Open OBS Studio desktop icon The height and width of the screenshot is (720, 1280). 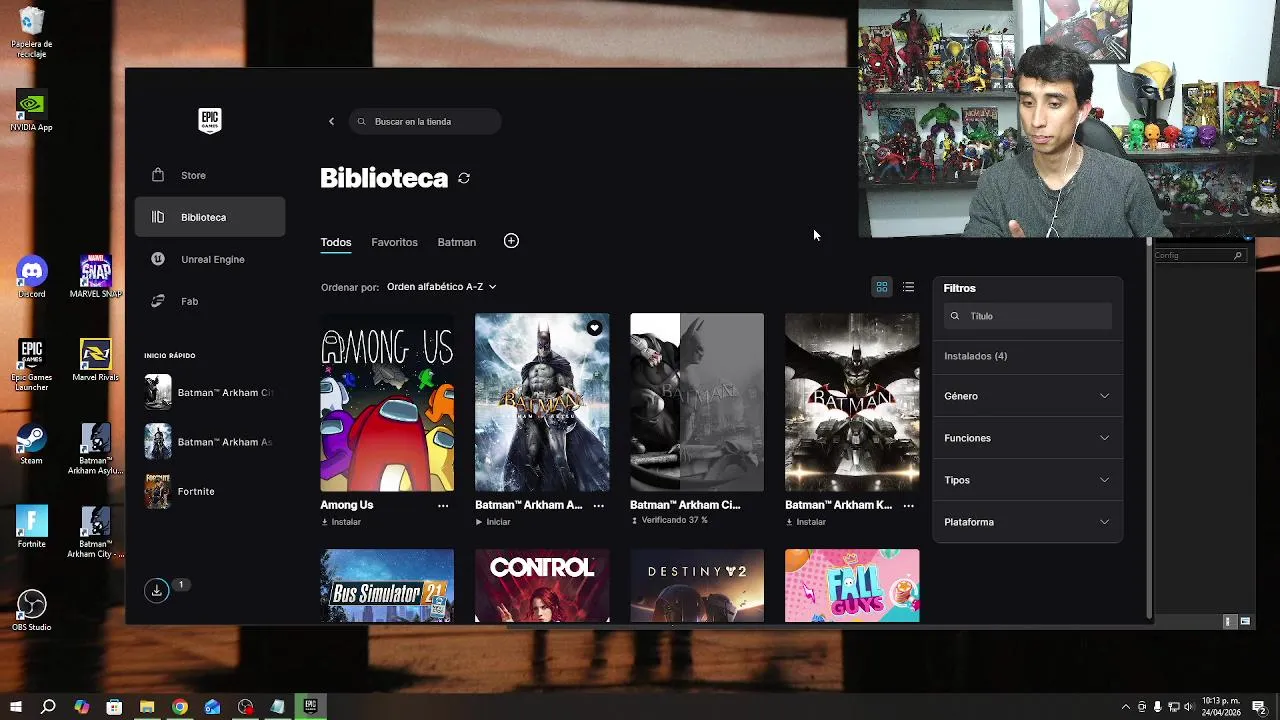pos(31,610)
